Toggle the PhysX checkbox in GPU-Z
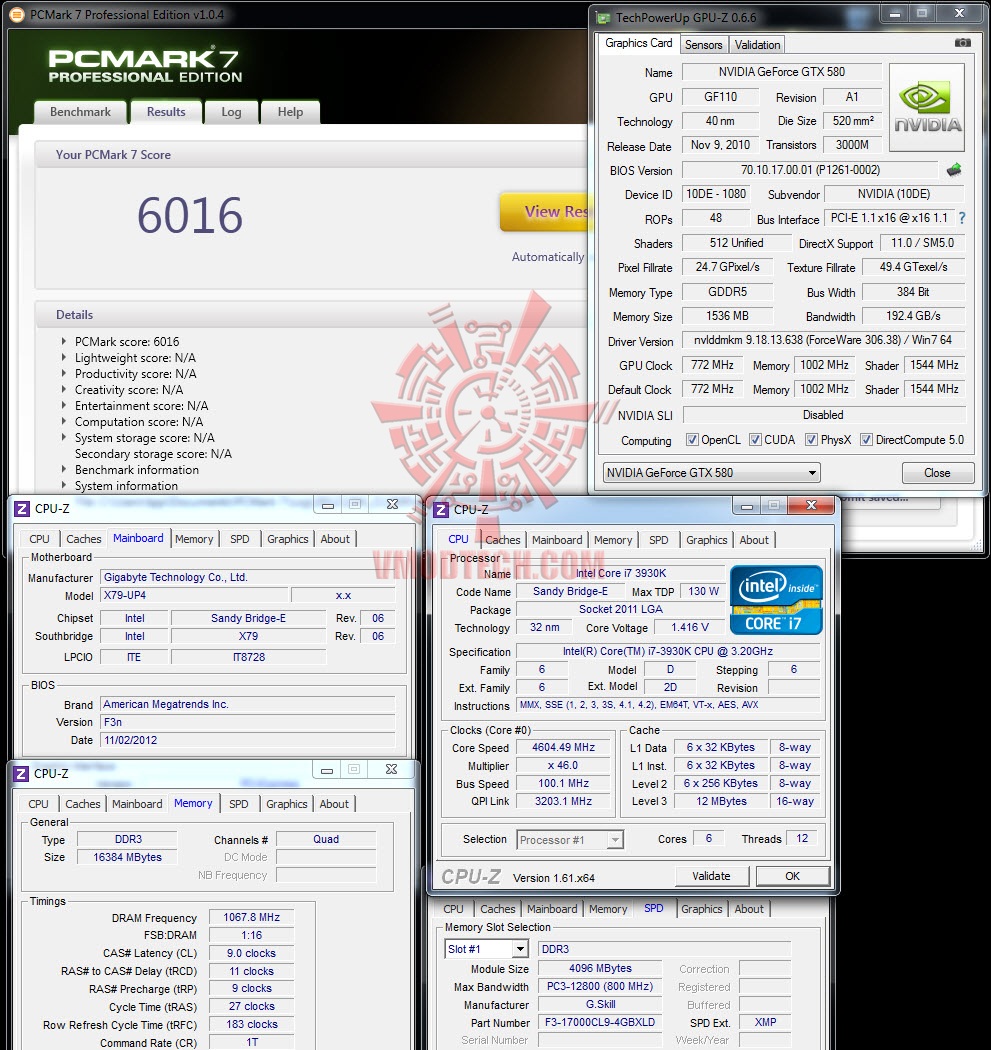Viewport: 991px width, 1050px height. coord(811,440)
